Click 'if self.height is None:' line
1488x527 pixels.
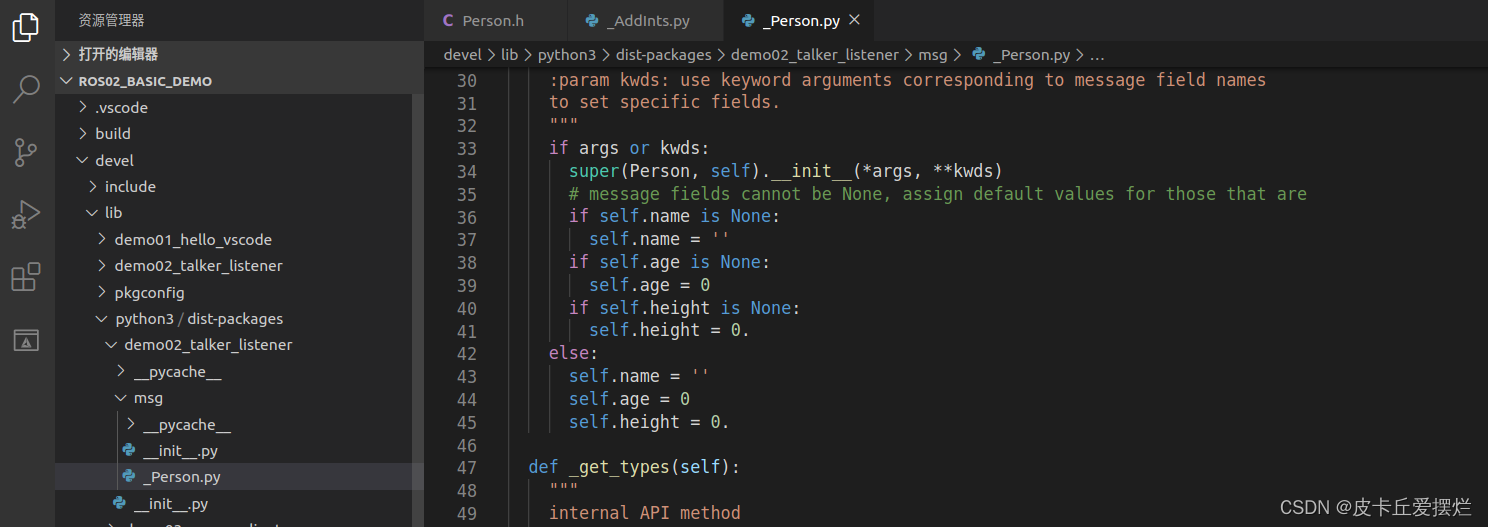(684, 308)
